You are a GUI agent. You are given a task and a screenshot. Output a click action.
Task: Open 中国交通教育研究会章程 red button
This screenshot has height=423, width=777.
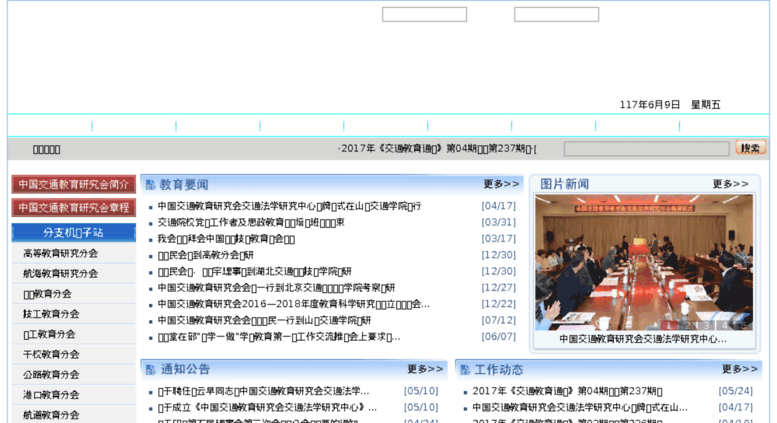(73, 208)
